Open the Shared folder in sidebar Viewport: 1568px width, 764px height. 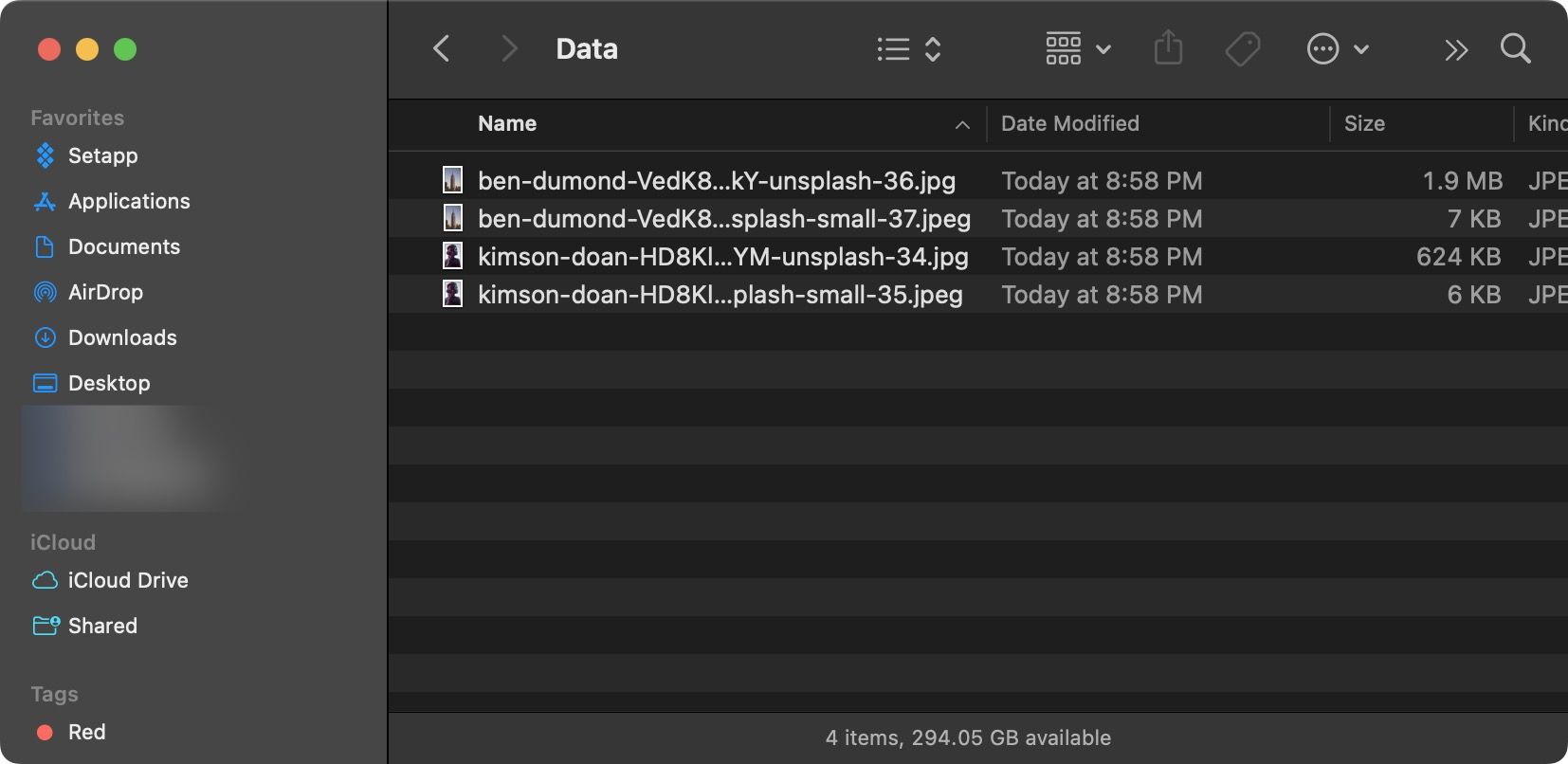pos(102,626)
